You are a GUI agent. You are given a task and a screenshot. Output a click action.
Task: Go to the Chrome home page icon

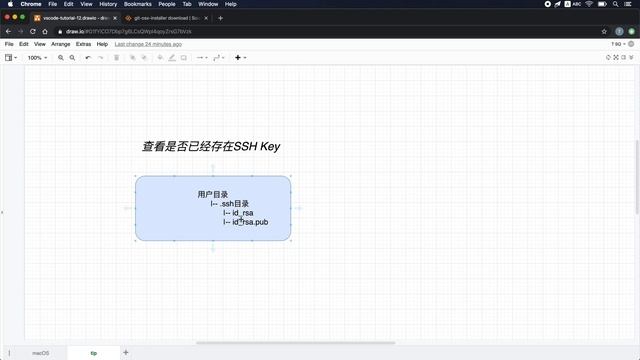pyautogui.click(x=45, y=31)
